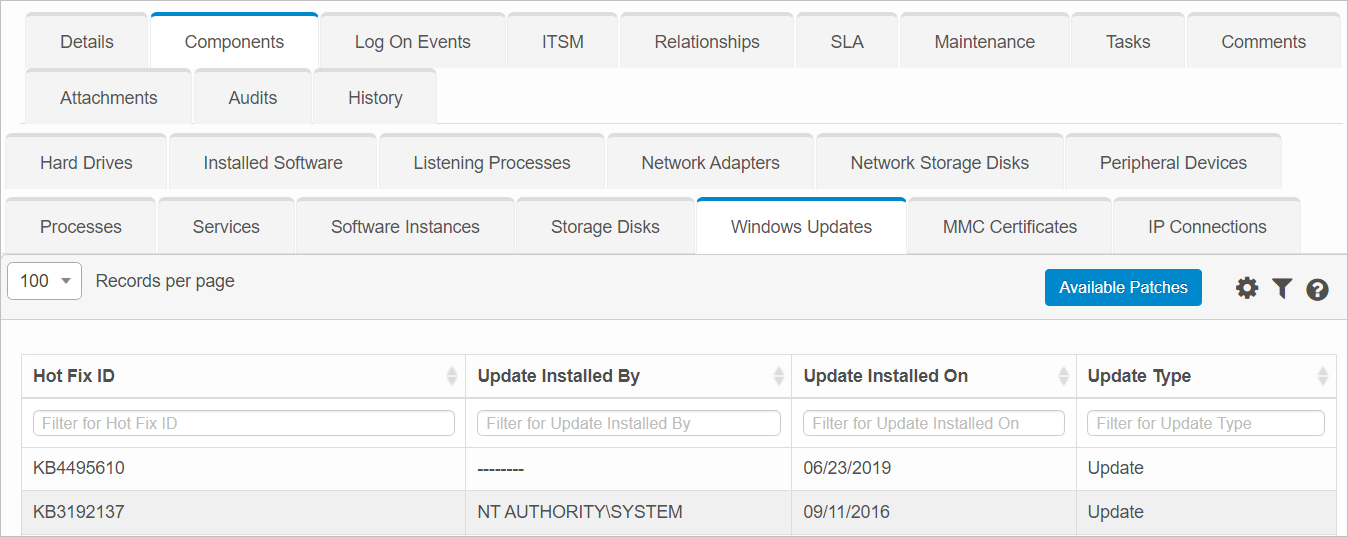
Task: Open the settings gear icon
Action: (x=1246, y=288)
